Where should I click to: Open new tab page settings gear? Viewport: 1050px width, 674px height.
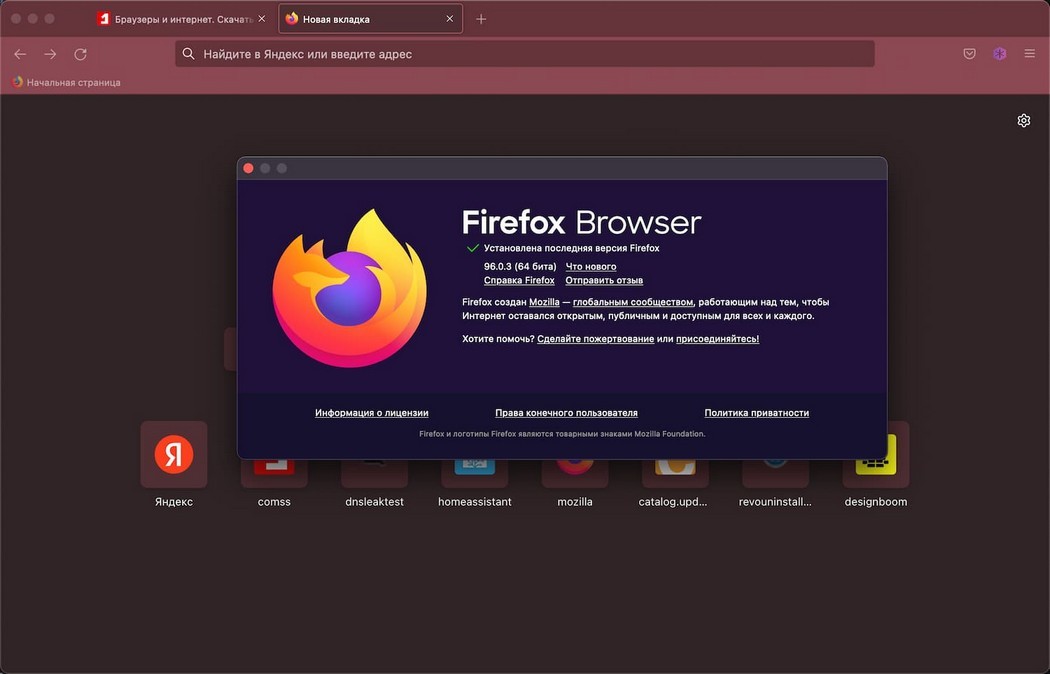[x=1024, y=120]
